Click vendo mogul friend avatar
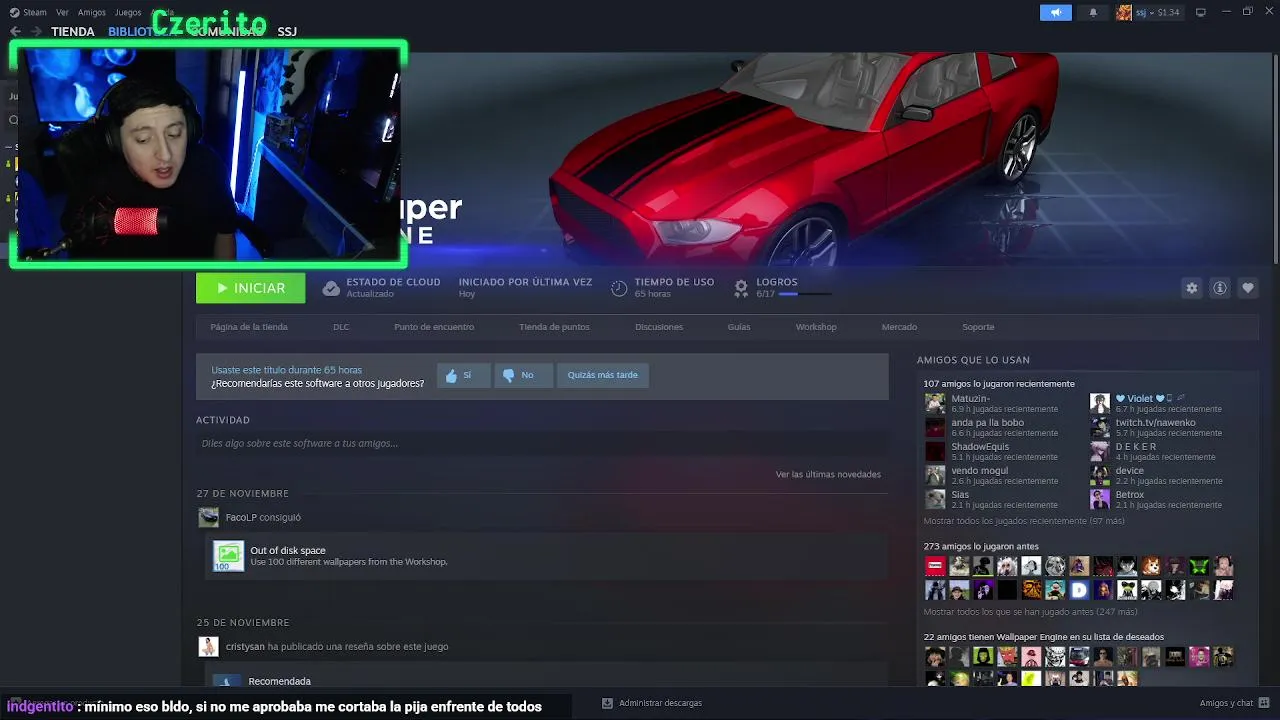This screenshot has height=720, width=1280. pos(935,475)
